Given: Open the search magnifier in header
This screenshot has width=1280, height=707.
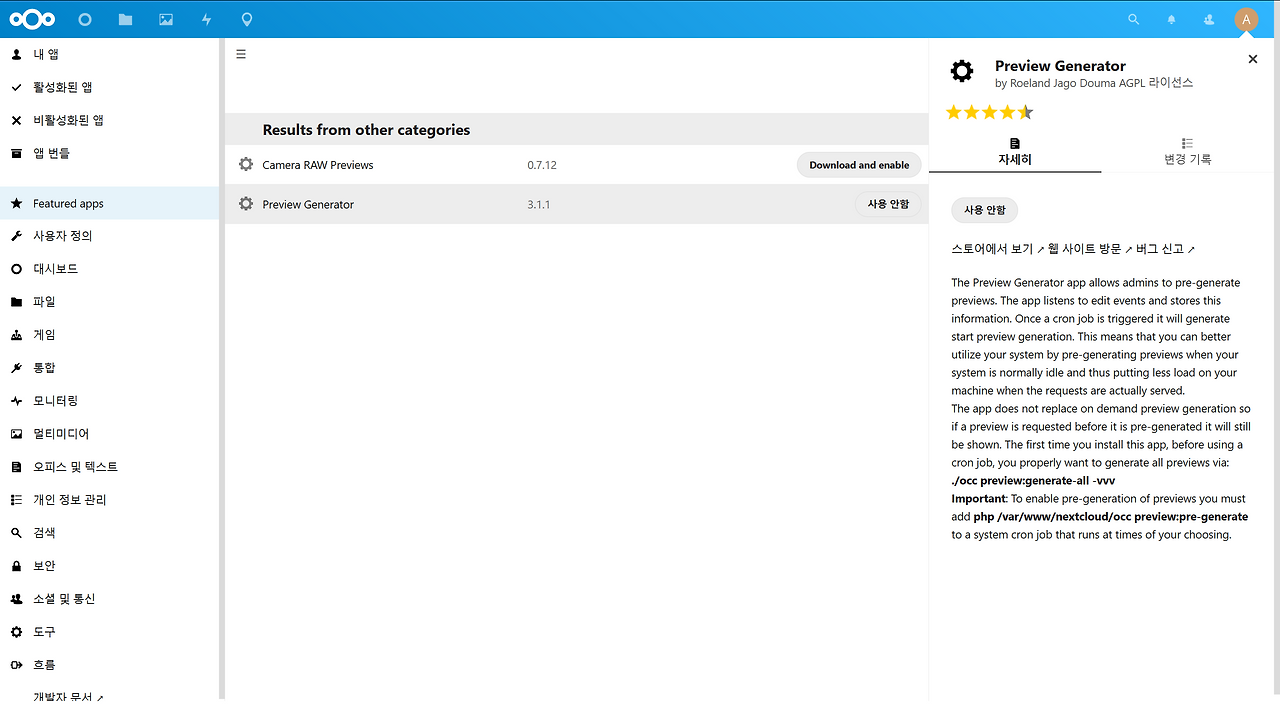Looking at the screenshot, I should coord(1133,19).
